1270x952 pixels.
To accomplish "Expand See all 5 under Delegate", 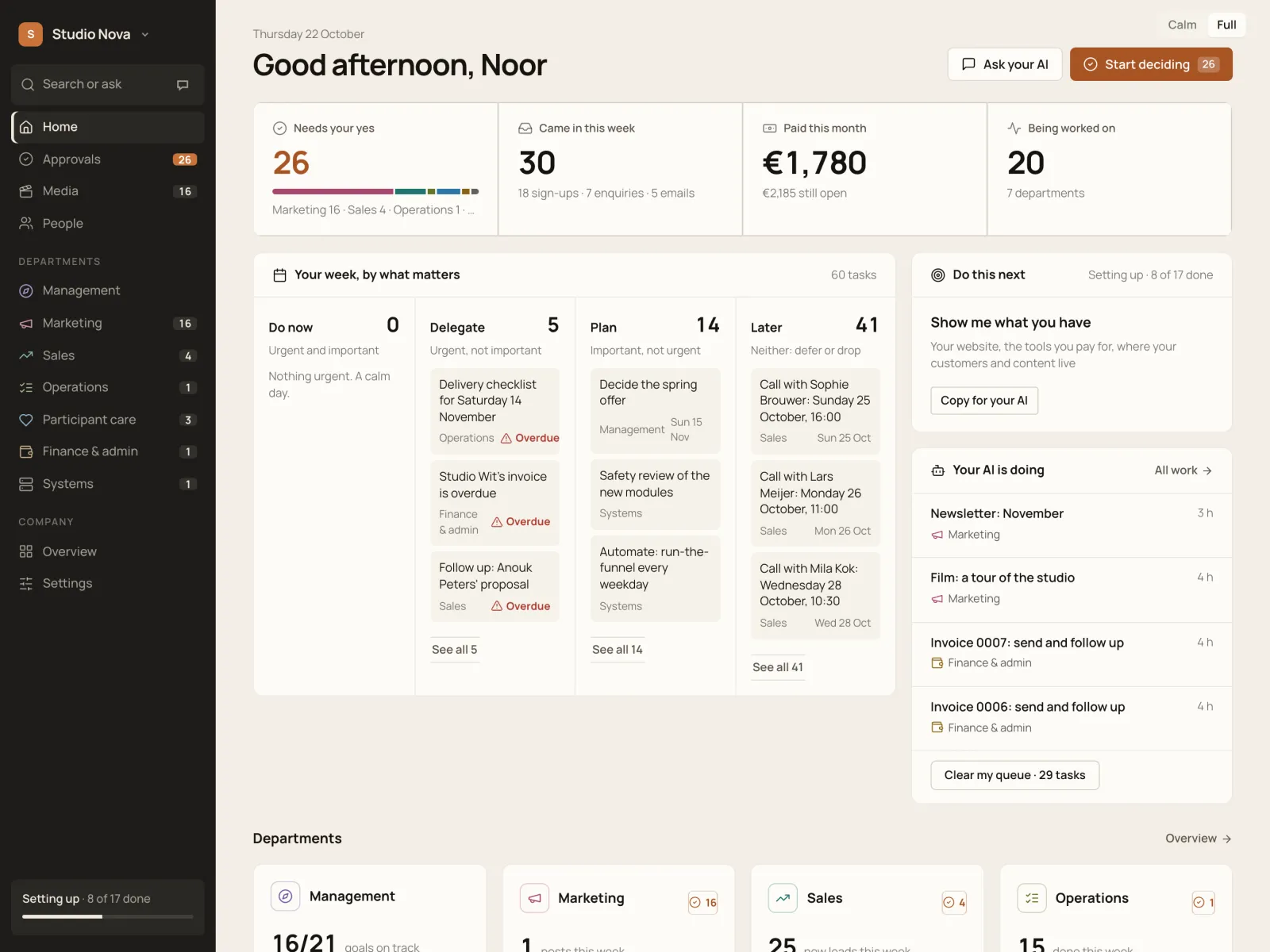I will (x=455, y=650).
